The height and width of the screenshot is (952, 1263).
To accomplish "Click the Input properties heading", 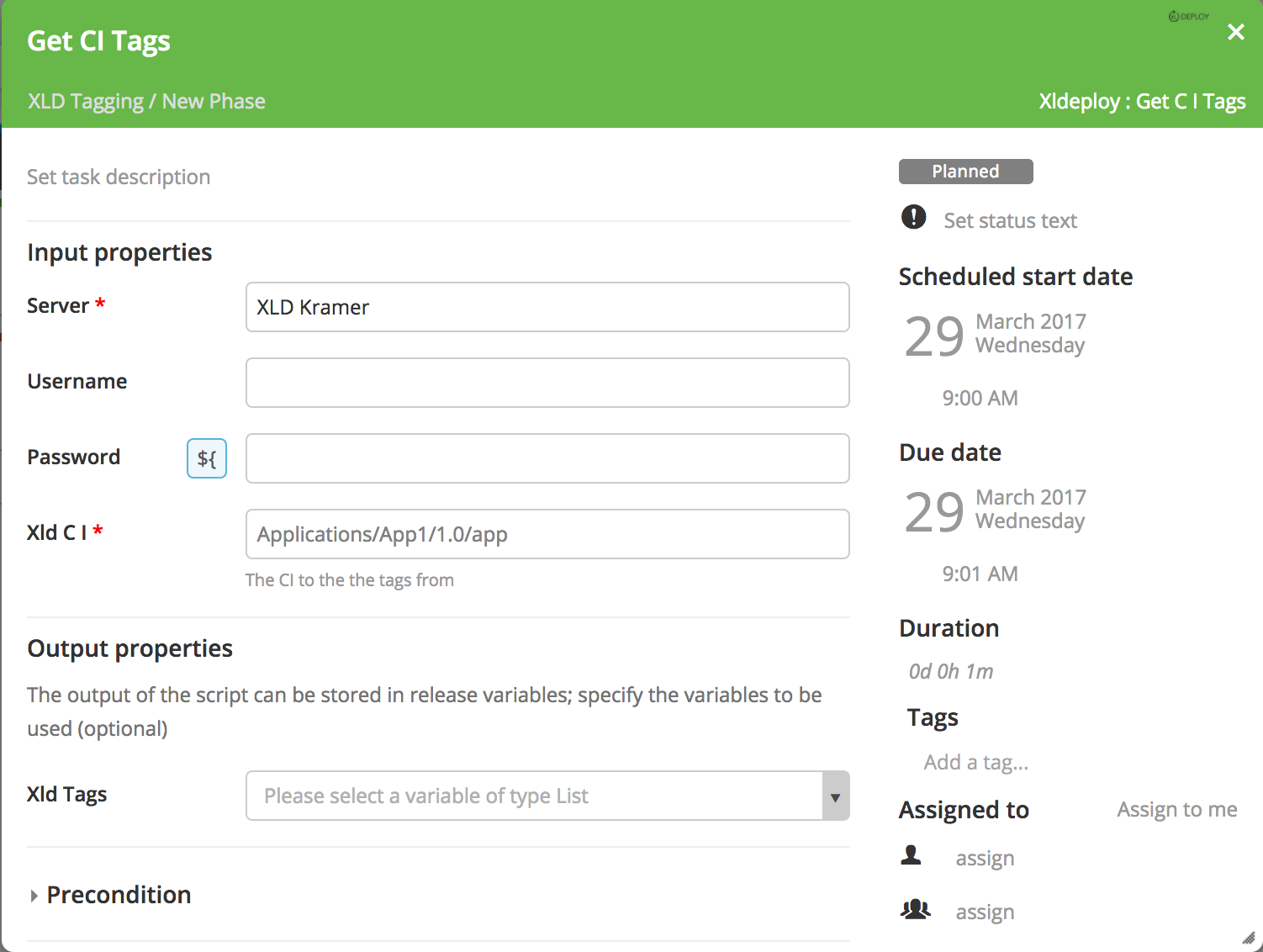I will pos(119,252).
